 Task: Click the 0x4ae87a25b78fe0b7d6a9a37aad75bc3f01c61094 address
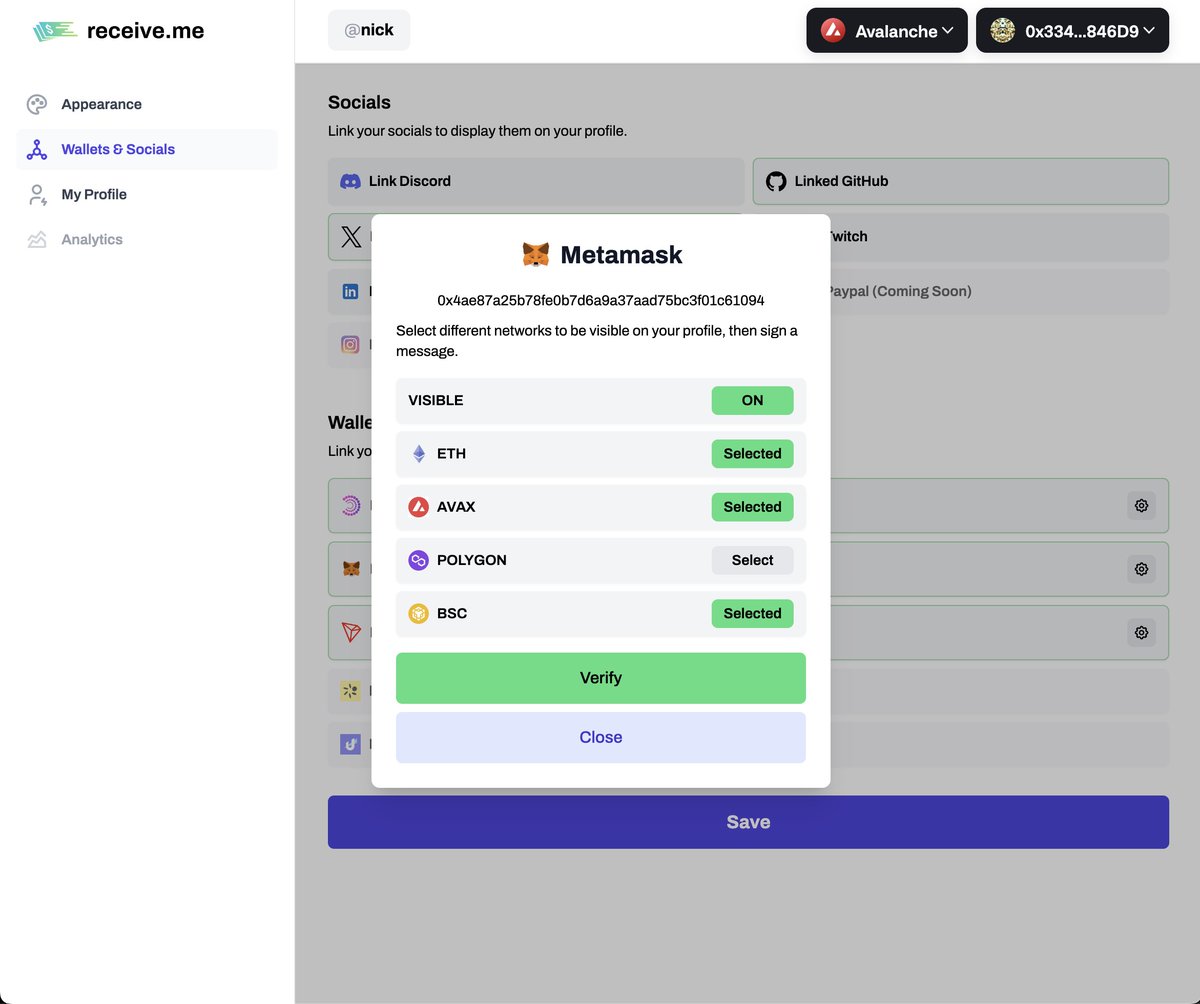pyautogui.click(x=601, y=300)
